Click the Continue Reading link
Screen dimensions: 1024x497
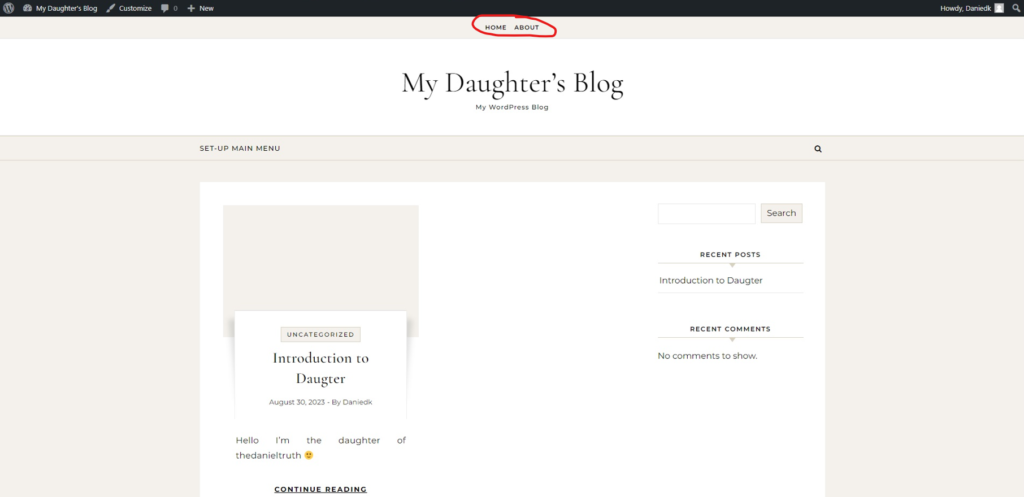(x=320, y=489)
